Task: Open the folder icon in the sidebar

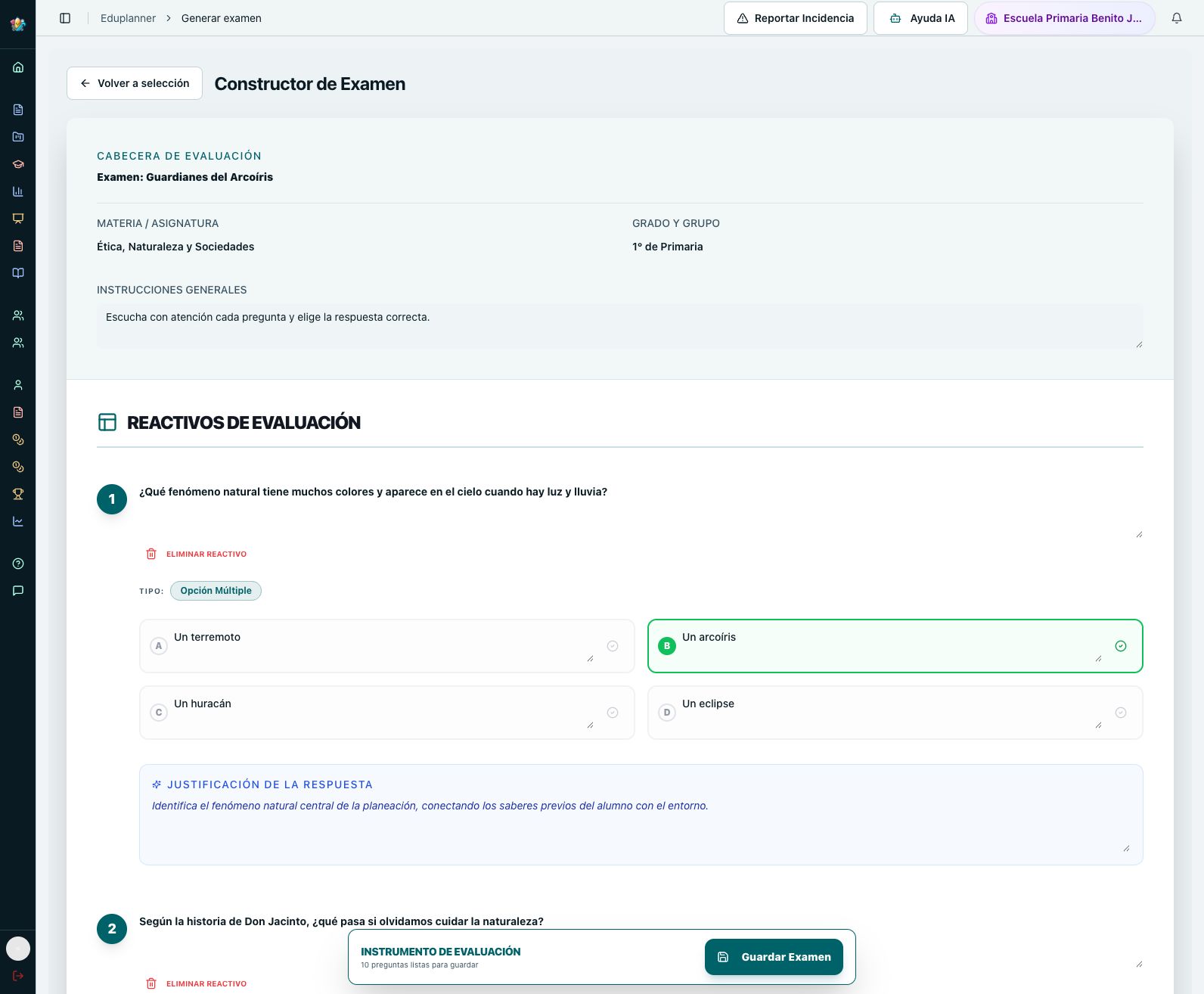Action: point(18,137)
